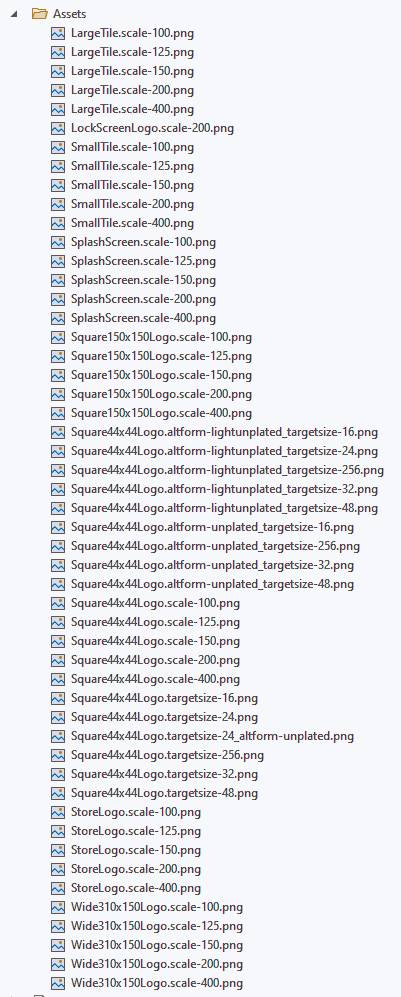Screen dimensions: 401x997
Task: Click image icon of SplashScreen.scale-150.png
Action: (x=58, y=280)
